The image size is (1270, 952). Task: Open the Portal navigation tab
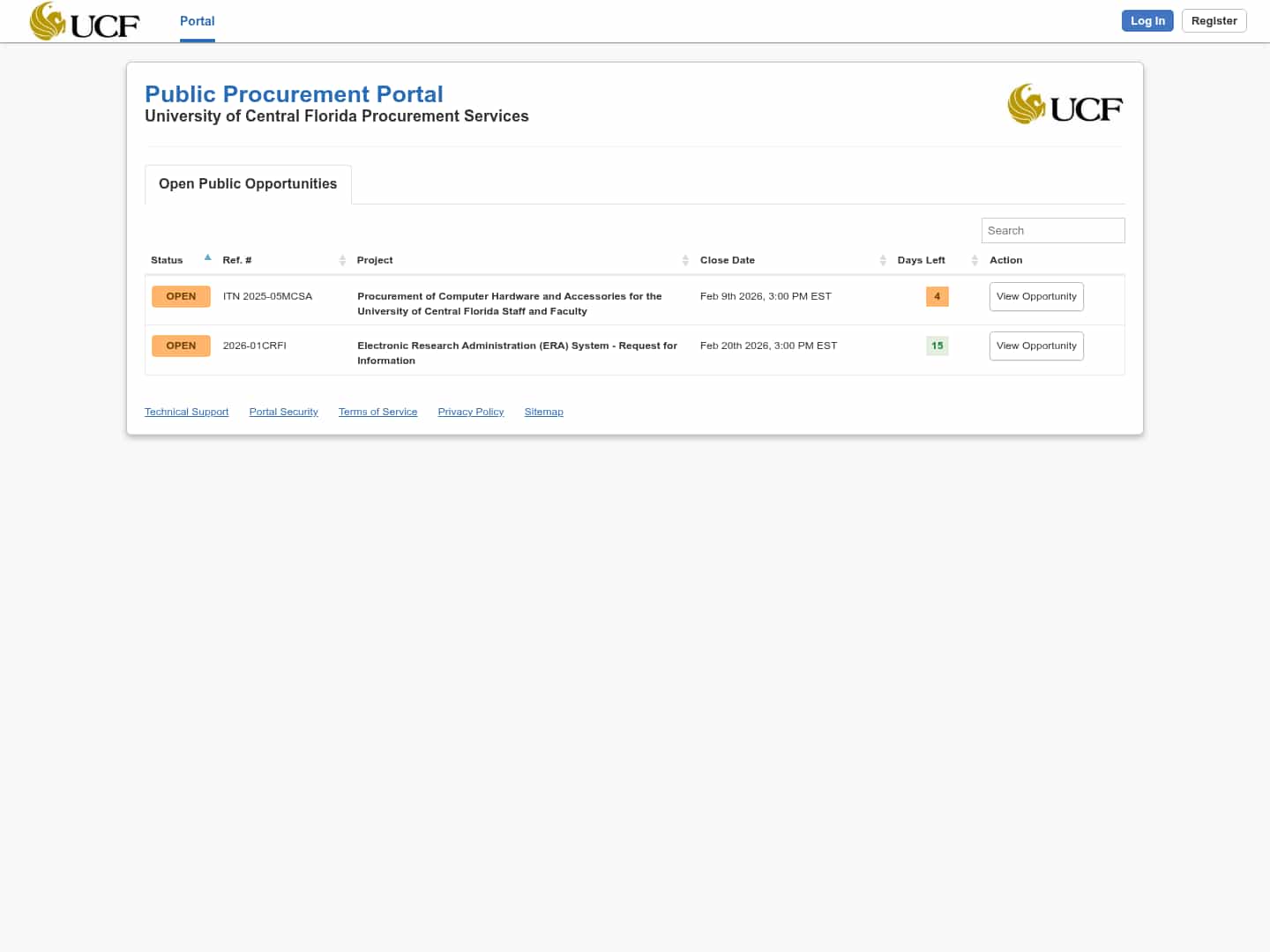point(197,21)
